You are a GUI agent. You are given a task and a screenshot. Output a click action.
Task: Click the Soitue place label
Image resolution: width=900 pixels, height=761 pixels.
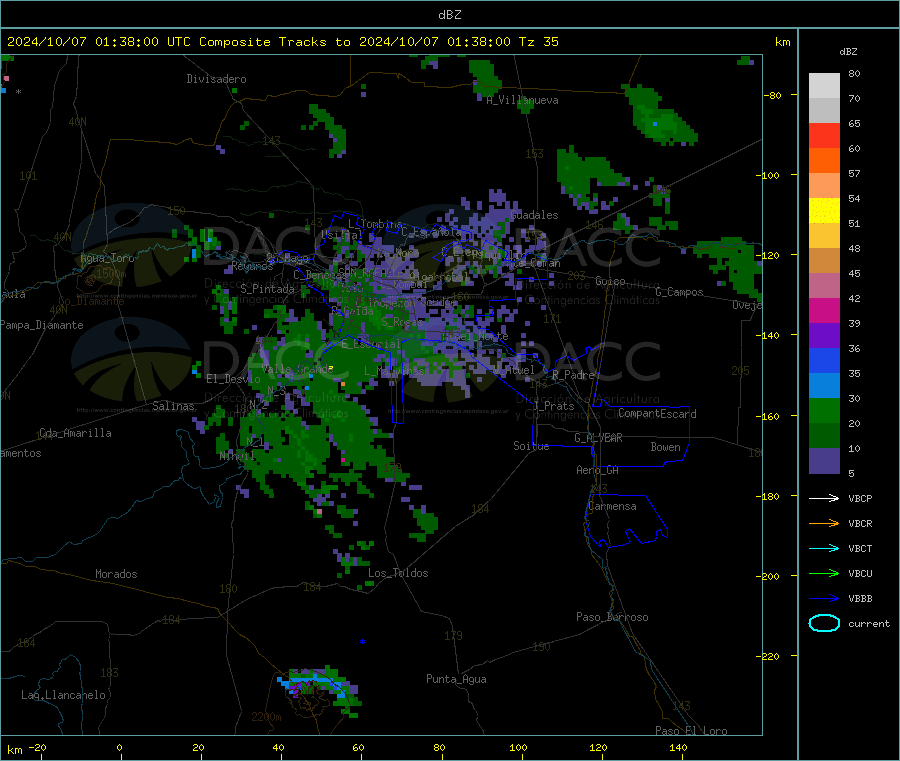(531, 446)
